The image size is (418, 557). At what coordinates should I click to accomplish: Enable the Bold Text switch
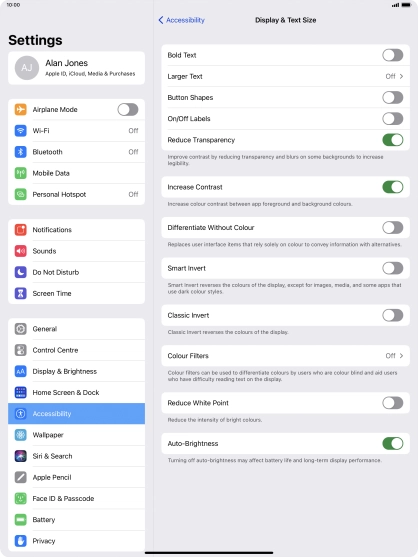pos(392,55)
